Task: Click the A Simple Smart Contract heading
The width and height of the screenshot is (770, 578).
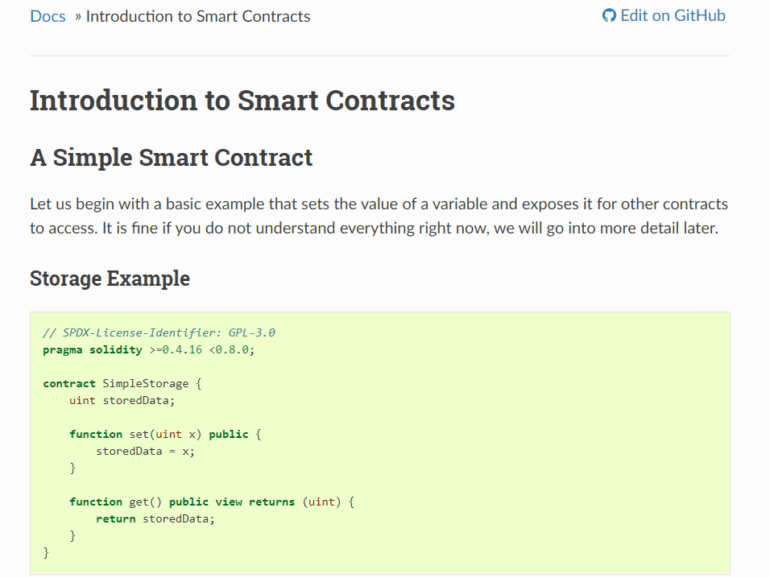Action: [171, 158]
